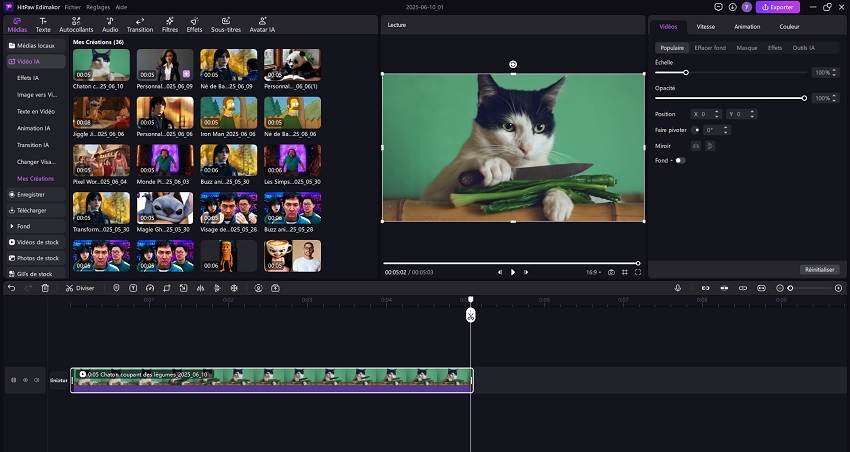The height and width of the screenshot is (452, 850).
Task: Select the Effacer fond sub-tab
Action: tap(710, 48)
